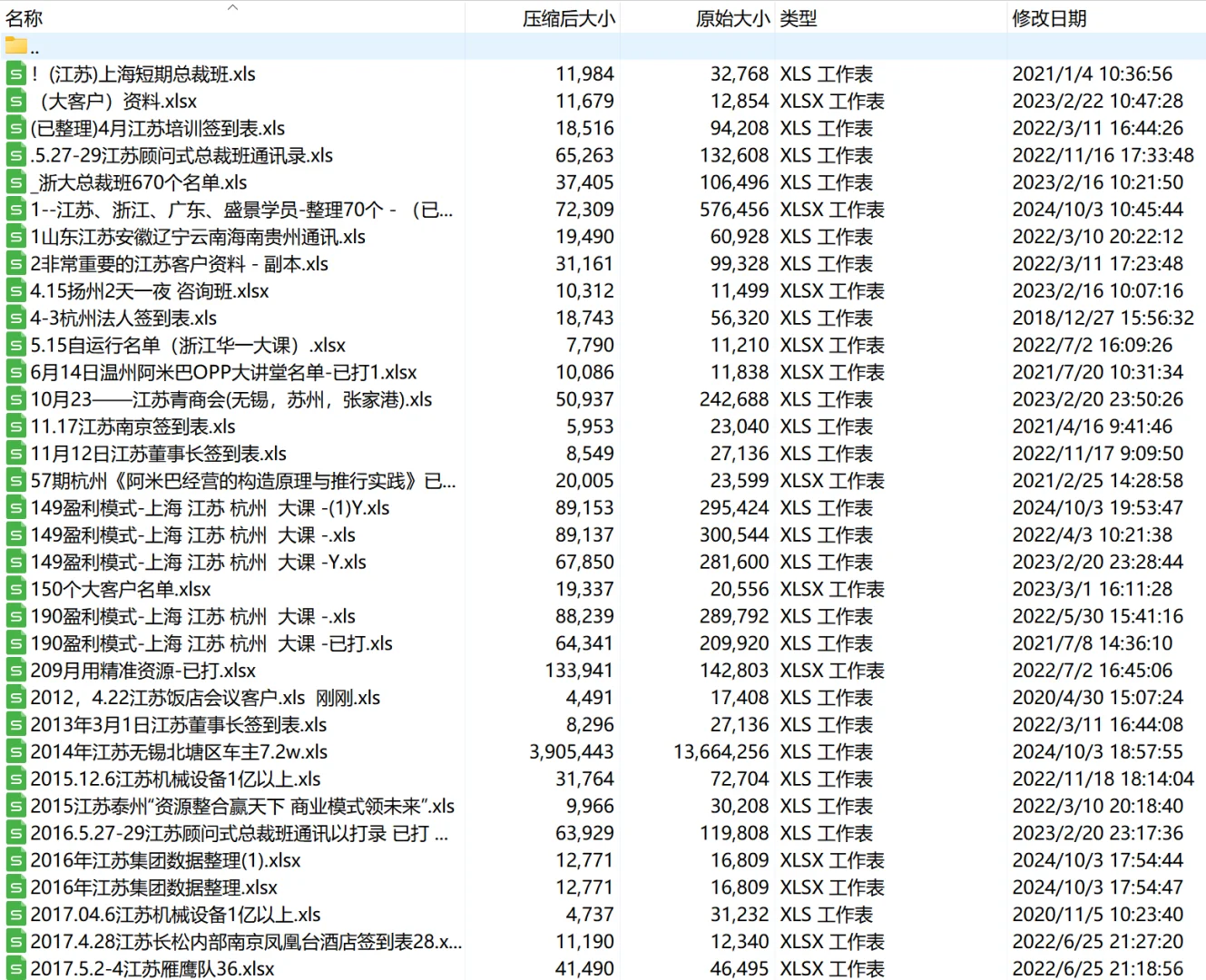Image resolution: width=1206 pixels, height=980 pixels.
Task: Click icon of 1山东江苏安徽辽宁云南海南贵州通讯.xls
Action: click(x=16, y=237)
